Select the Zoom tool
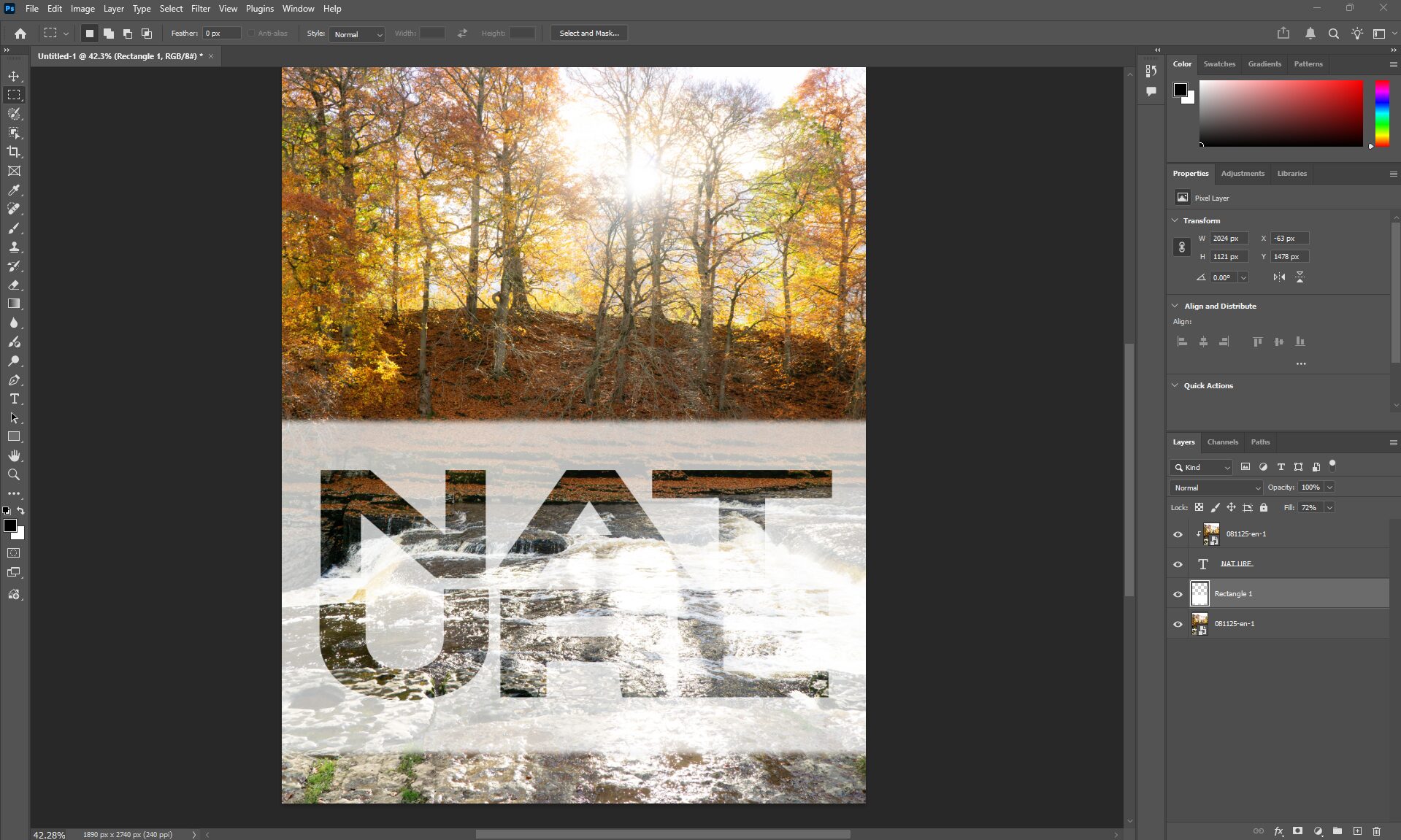Screen dimensions: 1401x840 point(14,474)
